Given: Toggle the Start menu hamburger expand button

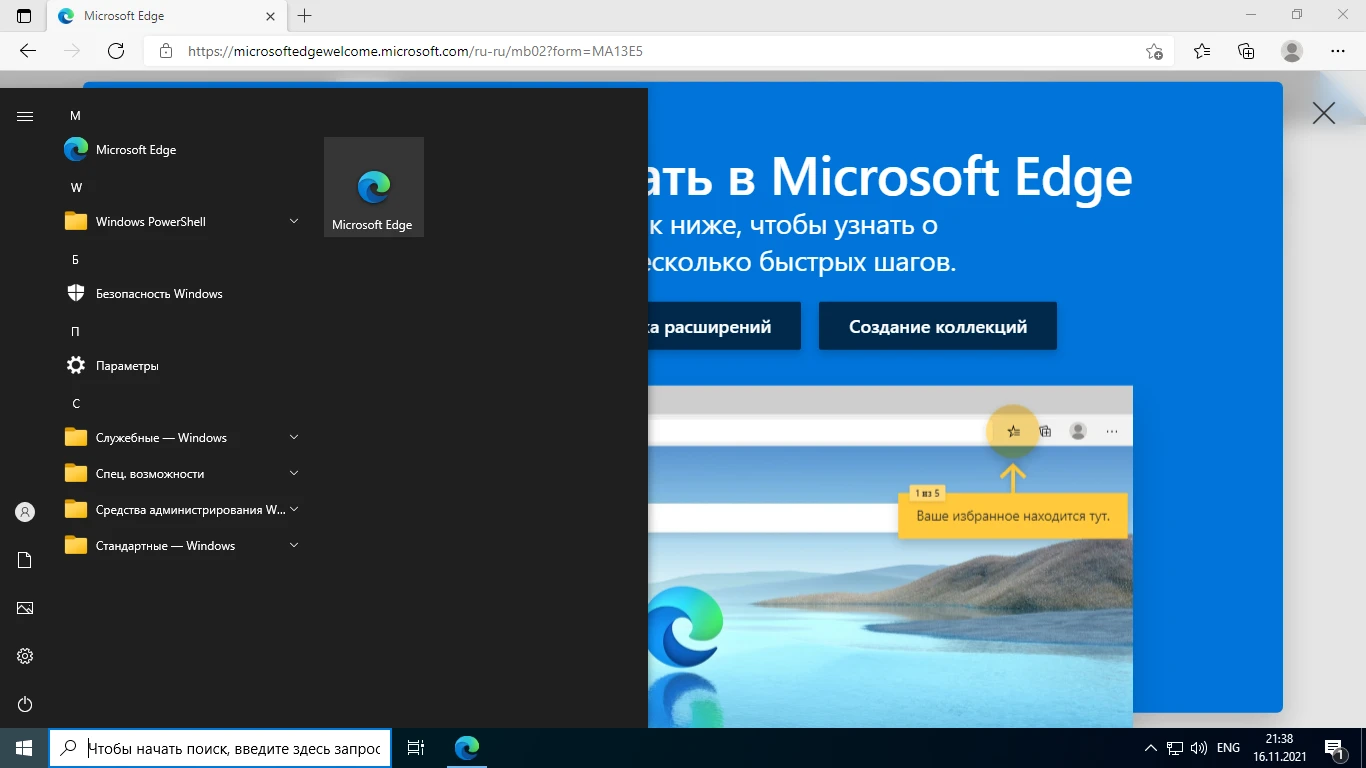Looking at the screenshot, I should [25, 116].
